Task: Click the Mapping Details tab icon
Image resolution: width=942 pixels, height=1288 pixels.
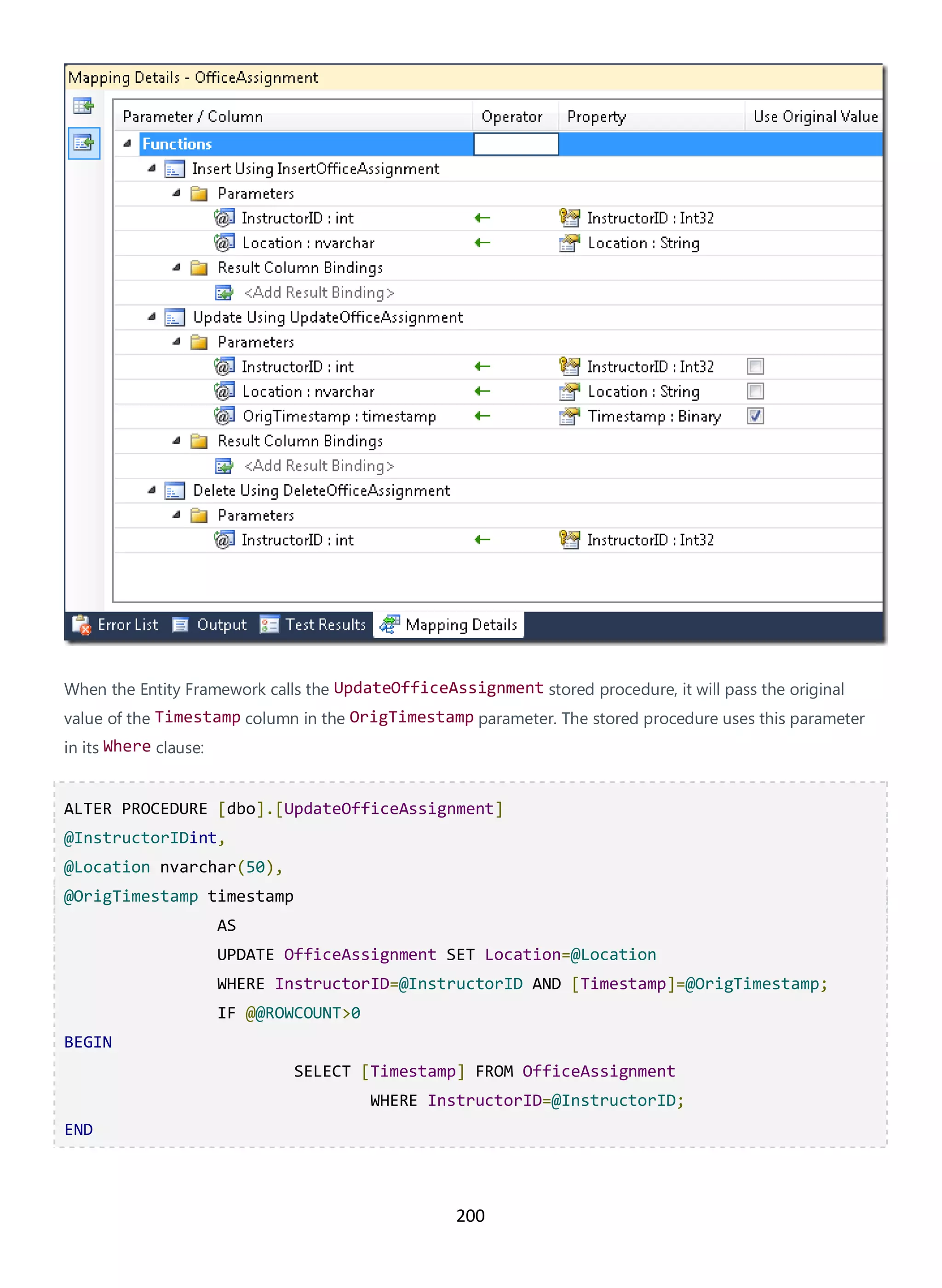Action: tap(390, 625)
